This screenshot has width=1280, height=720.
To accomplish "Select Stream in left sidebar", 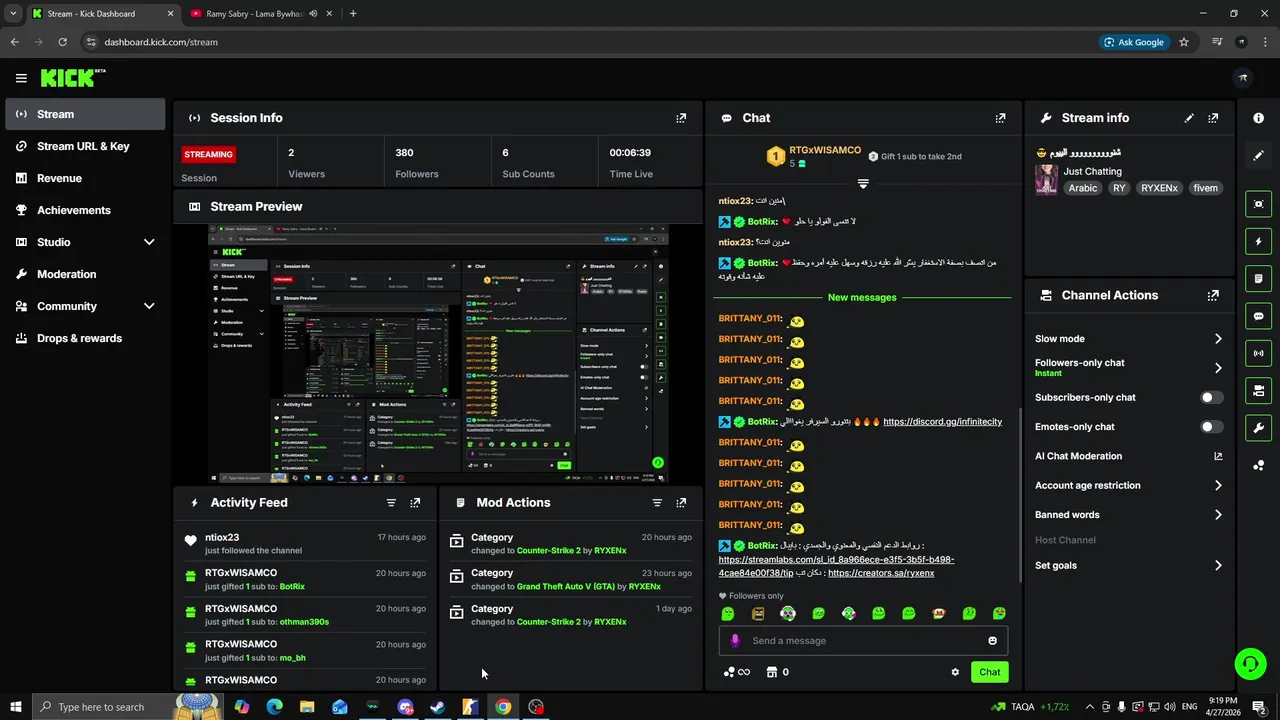I will tap(85, 114).
